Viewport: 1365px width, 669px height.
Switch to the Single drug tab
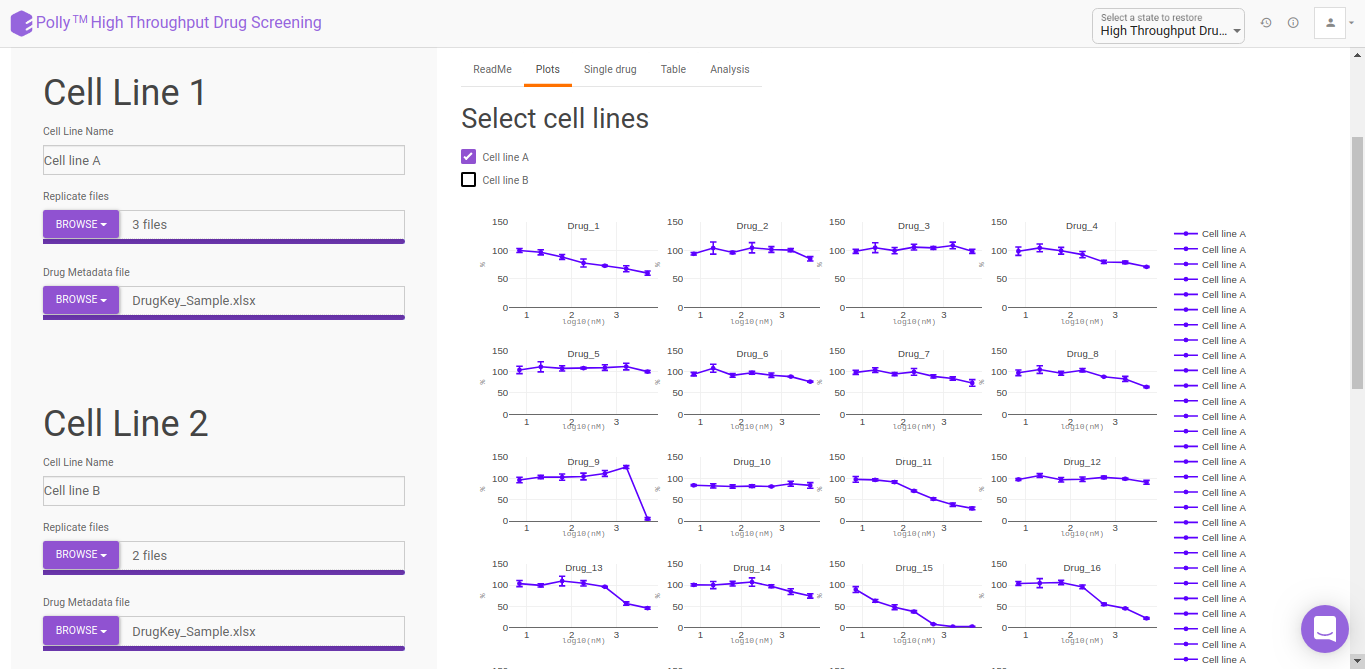pyautogui.click(x=610, y=69)
